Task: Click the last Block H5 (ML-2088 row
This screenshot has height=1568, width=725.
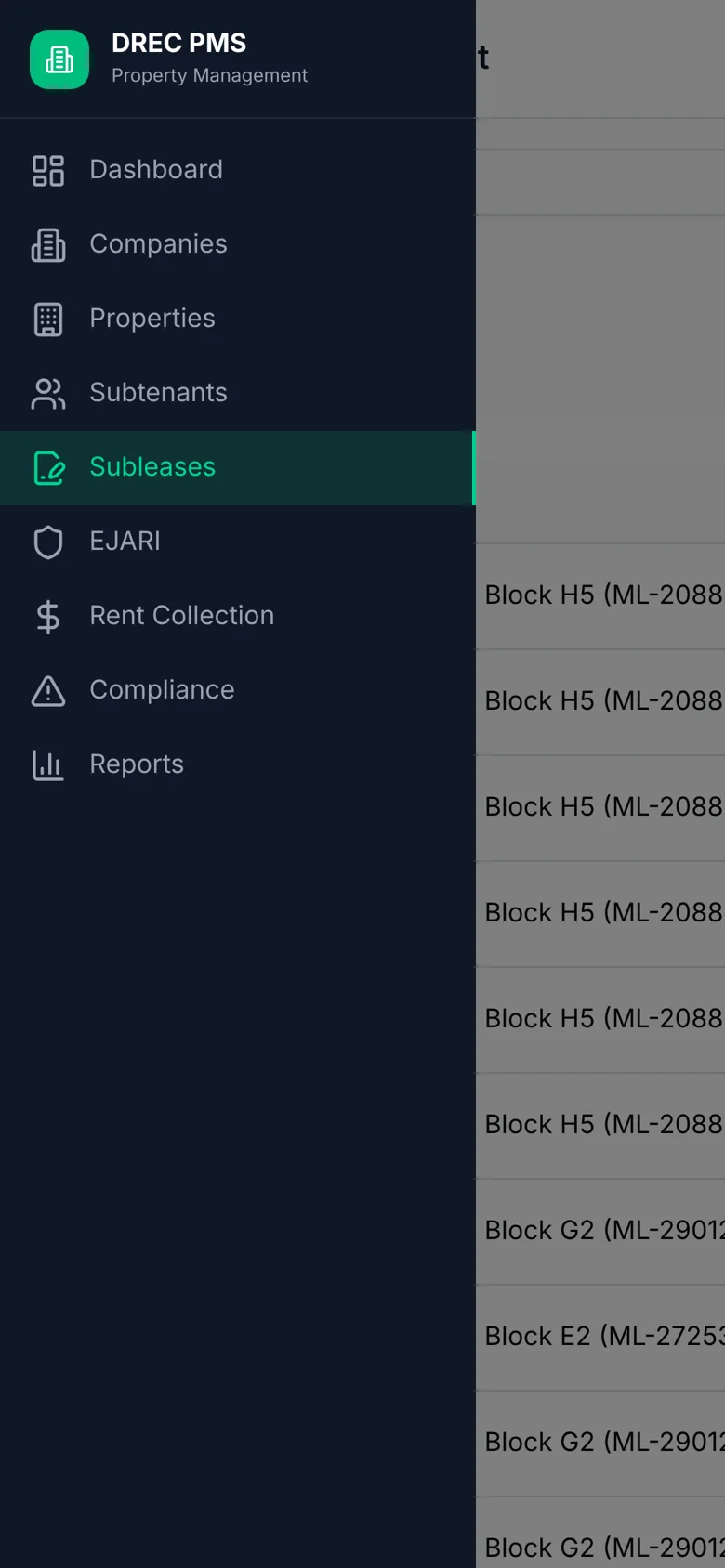Action: [600, 1125]
